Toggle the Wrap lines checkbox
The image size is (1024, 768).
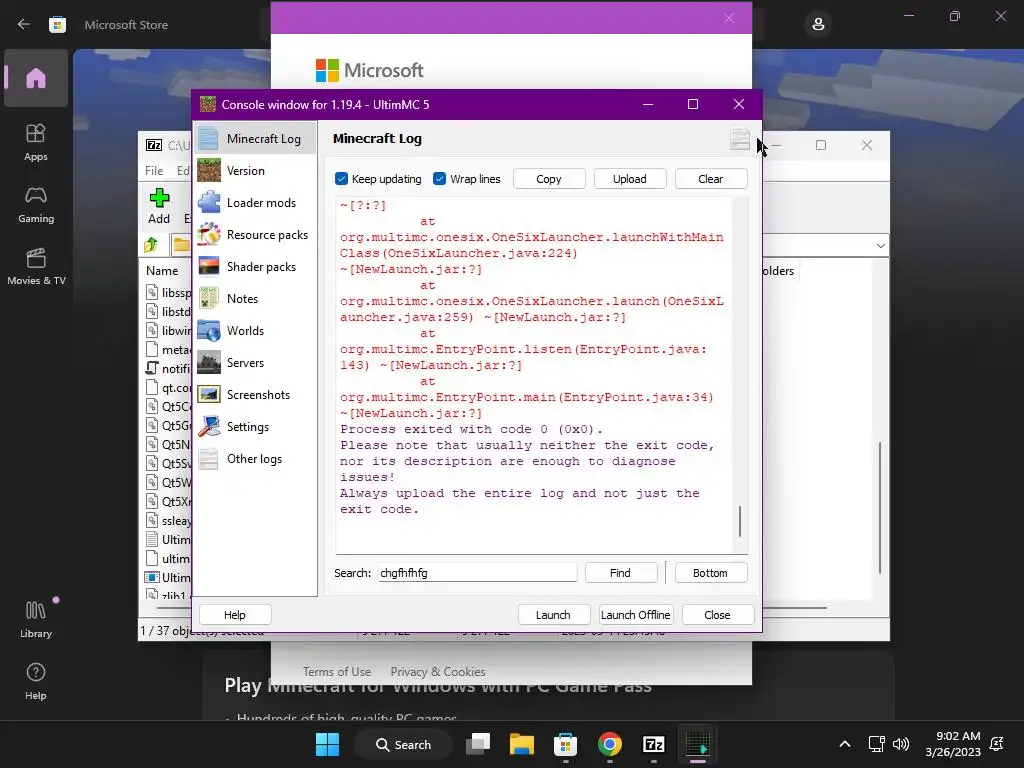pyautogui.click(x=440, y=179)
